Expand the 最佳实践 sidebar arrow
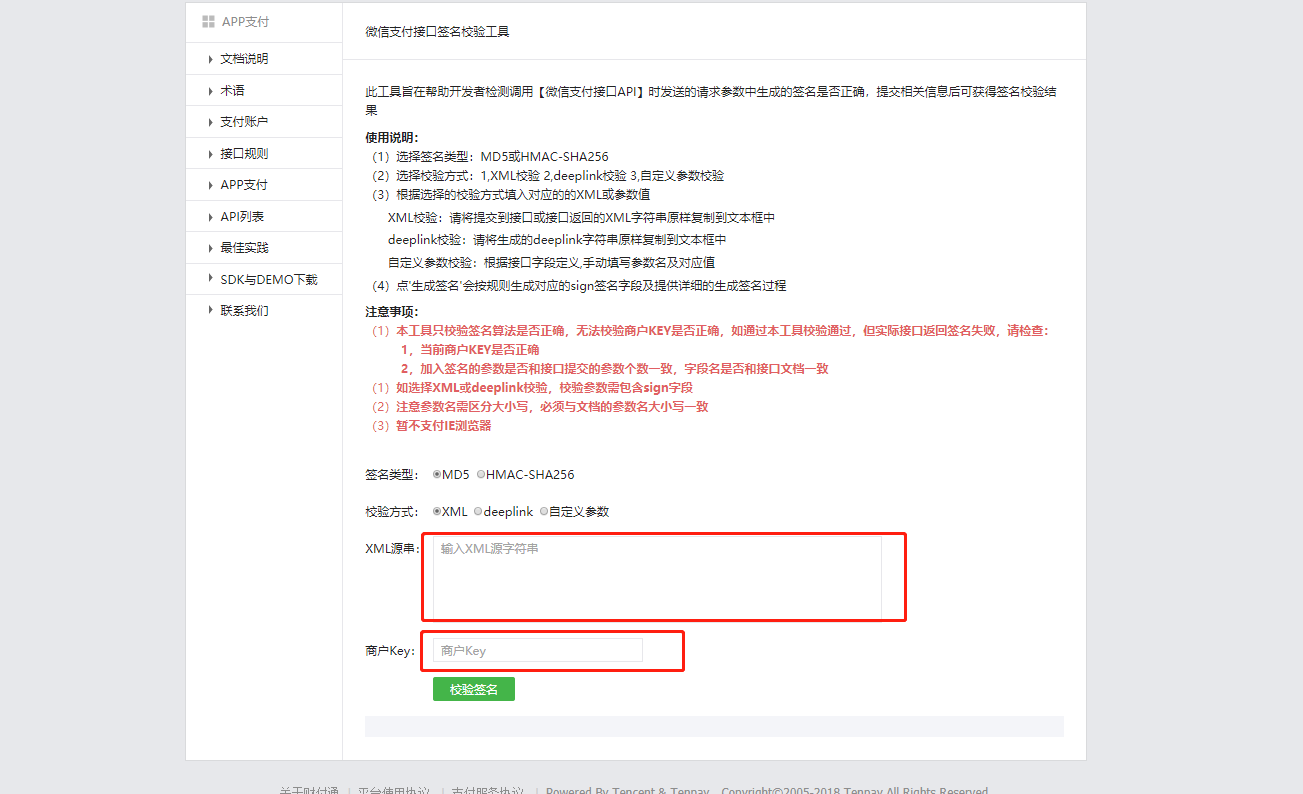Viewport: 1303px width, 794px height. pos(210,247)
